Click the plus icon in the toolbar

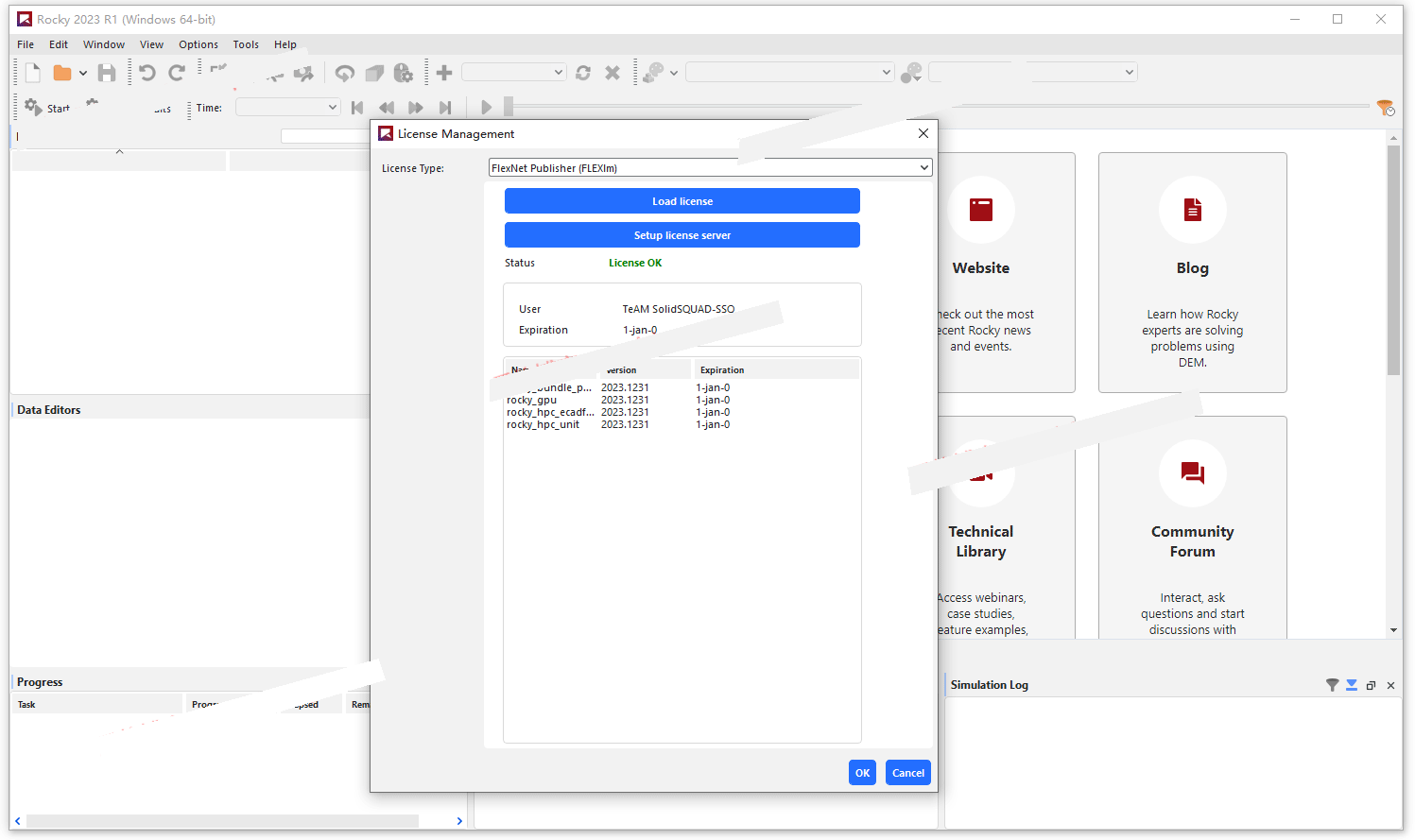point(444,73)
